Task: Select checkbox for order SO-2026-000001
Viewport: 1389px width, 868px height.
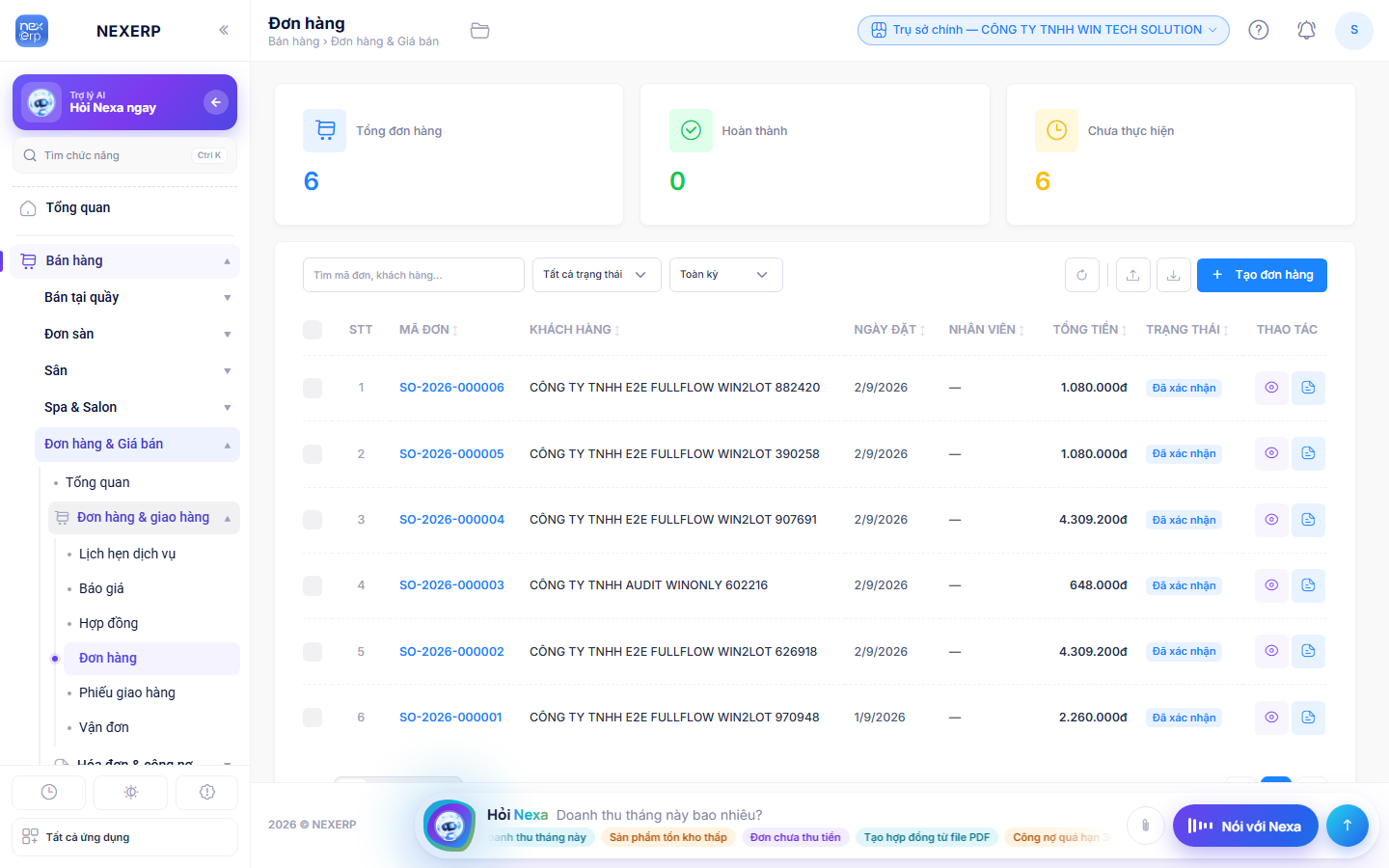Action: pyautogui.click(x=313, y=718)
